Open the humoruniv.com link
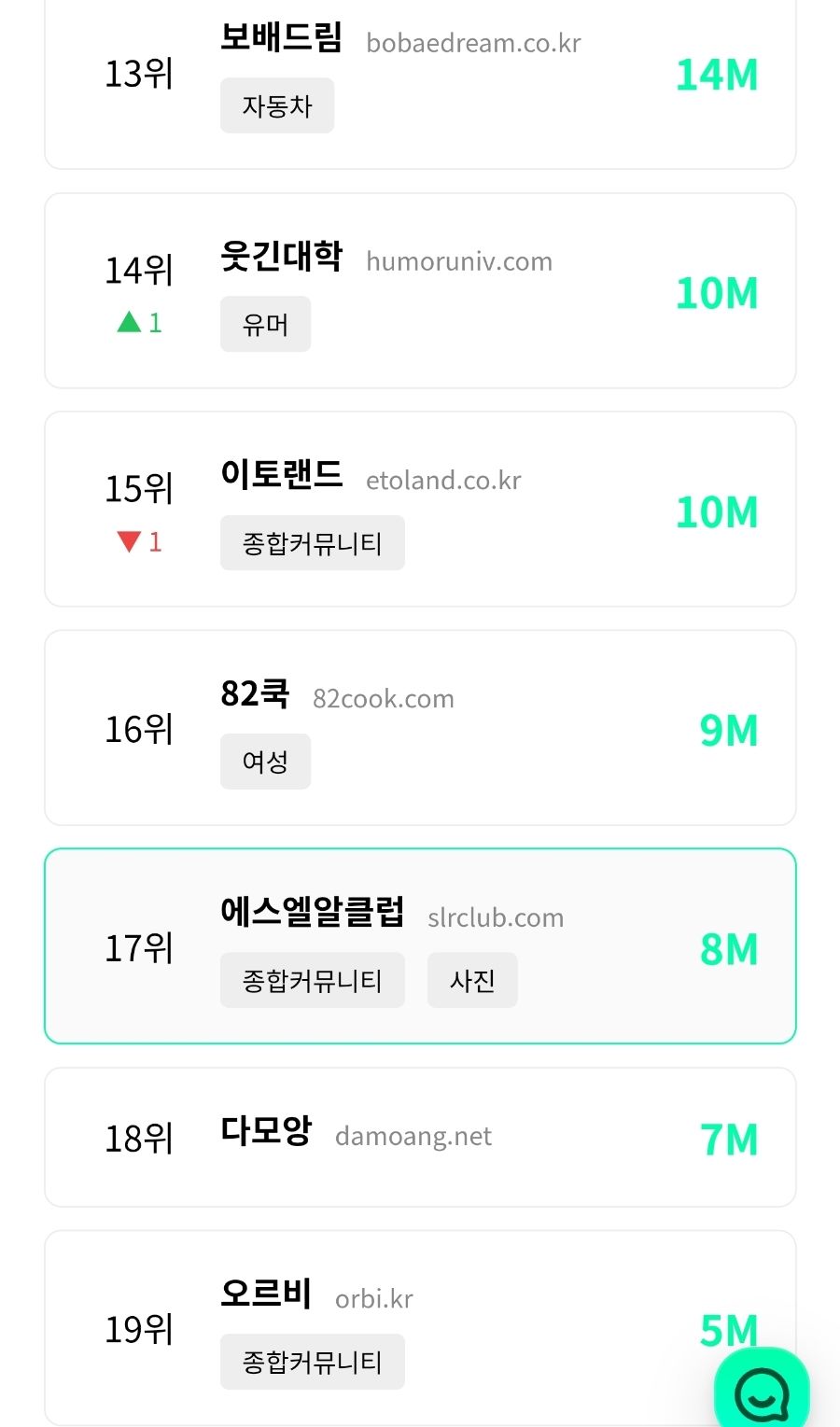Viewport: 840px width, 1427px height. (x=459, y=261)
